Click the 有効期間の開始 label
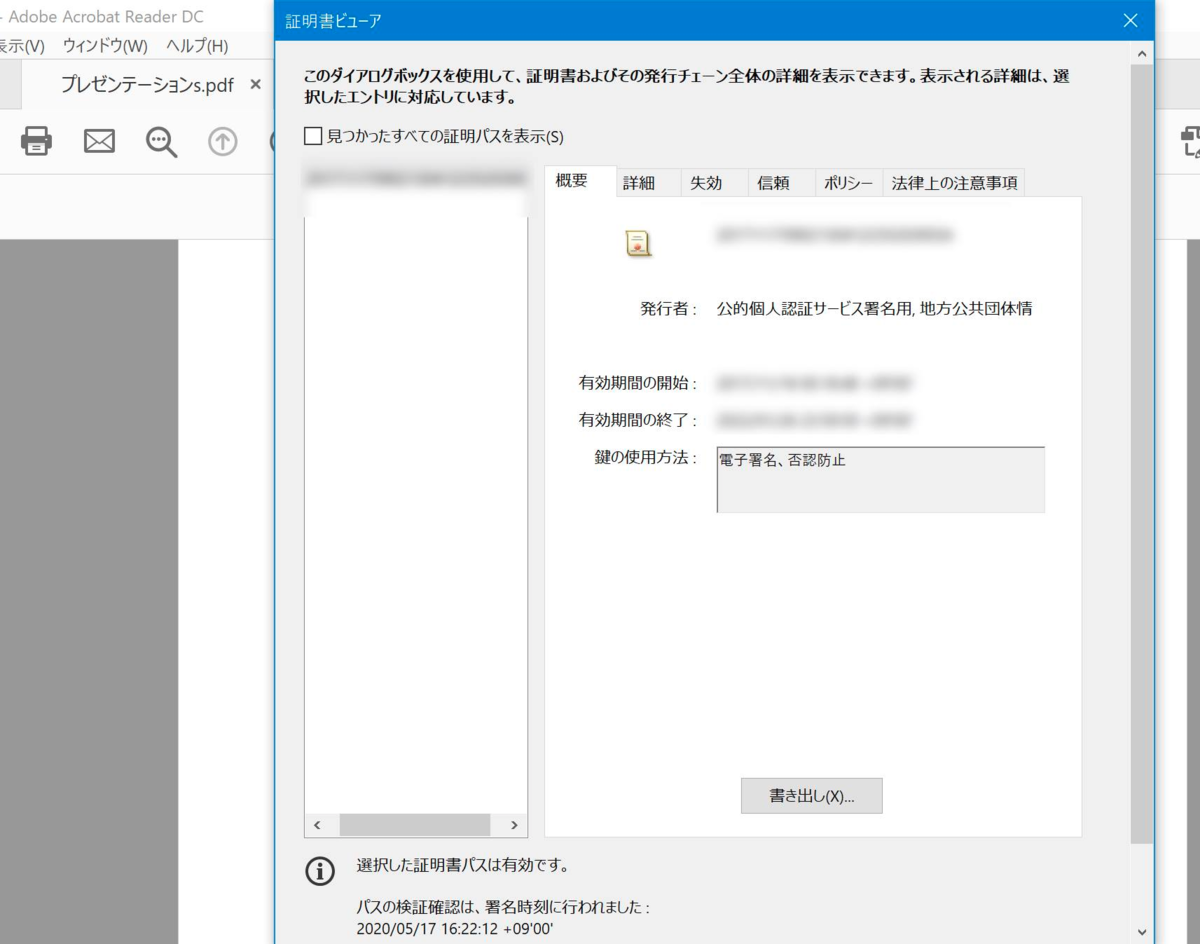The image size is (1200, 944). click(x=637, y=382)
